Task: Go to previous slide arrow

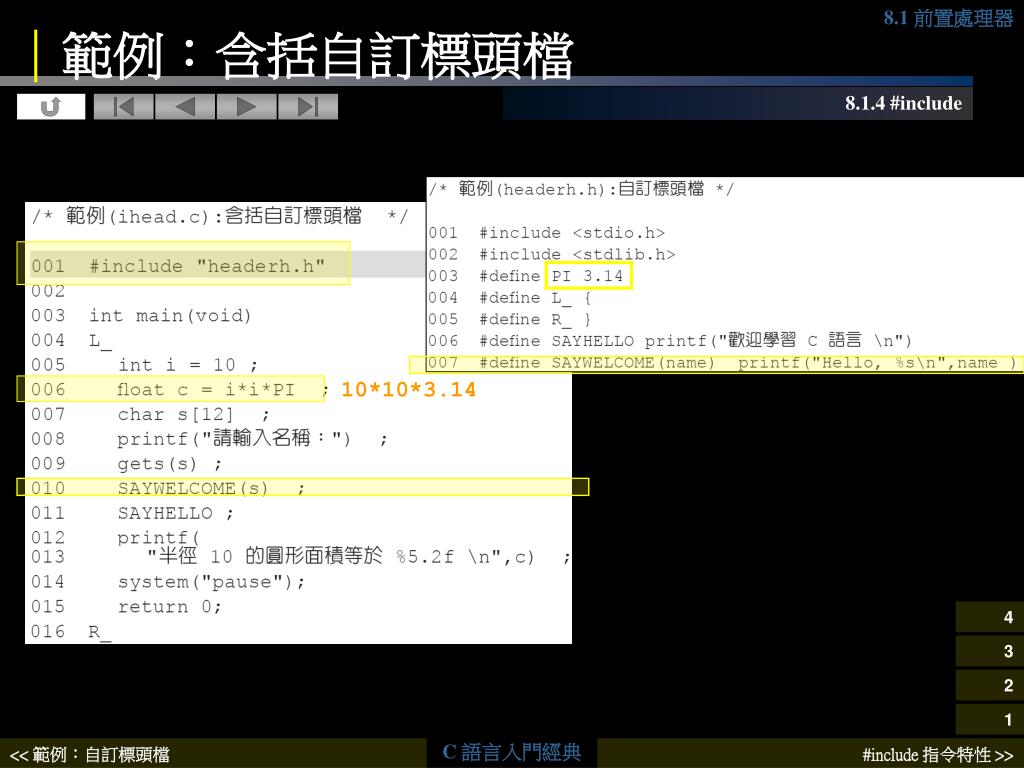Action: click(185, 106)
